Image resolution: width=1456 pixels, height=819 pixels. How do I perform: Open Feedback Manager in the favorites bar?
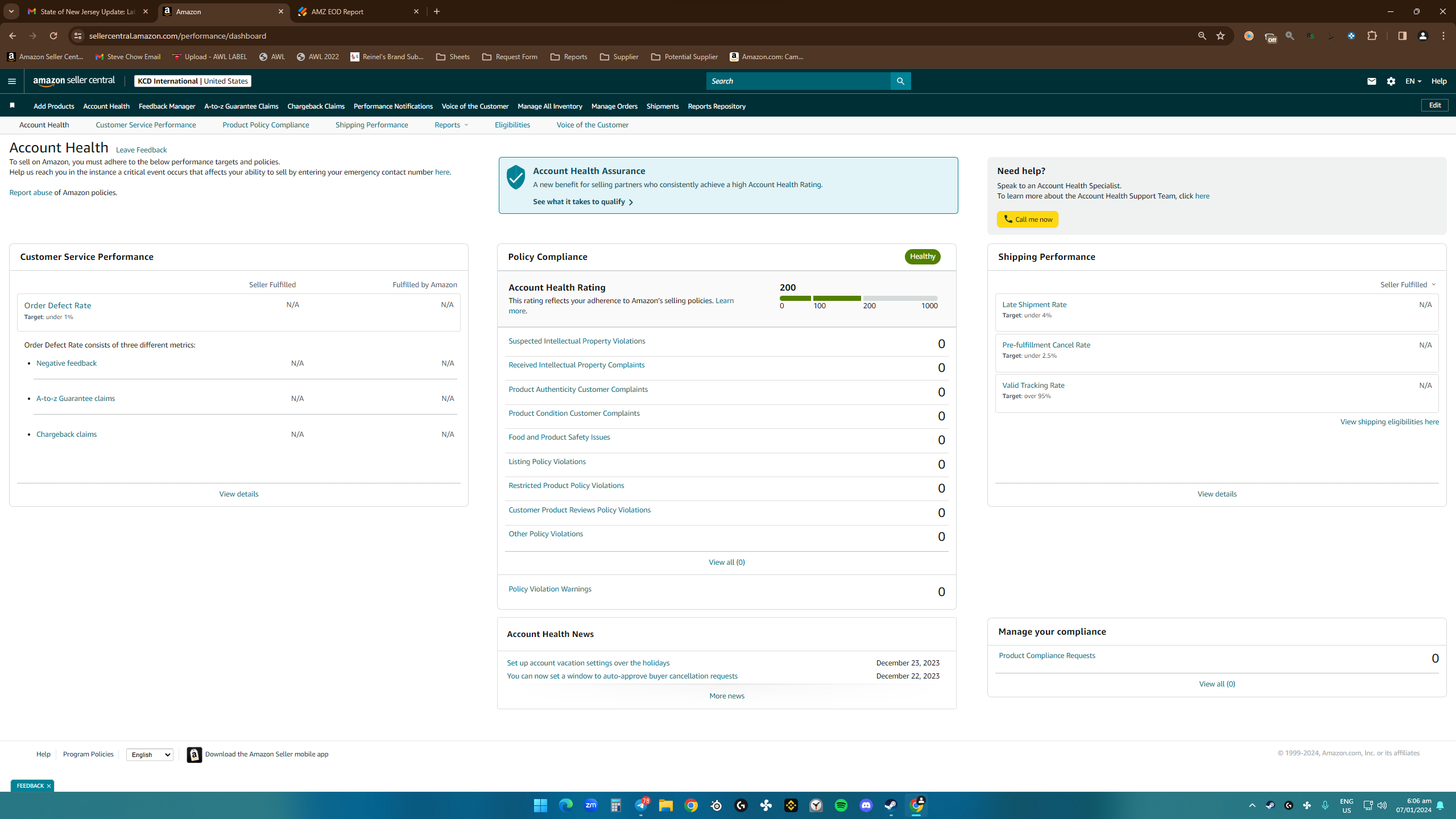[167, 106]
